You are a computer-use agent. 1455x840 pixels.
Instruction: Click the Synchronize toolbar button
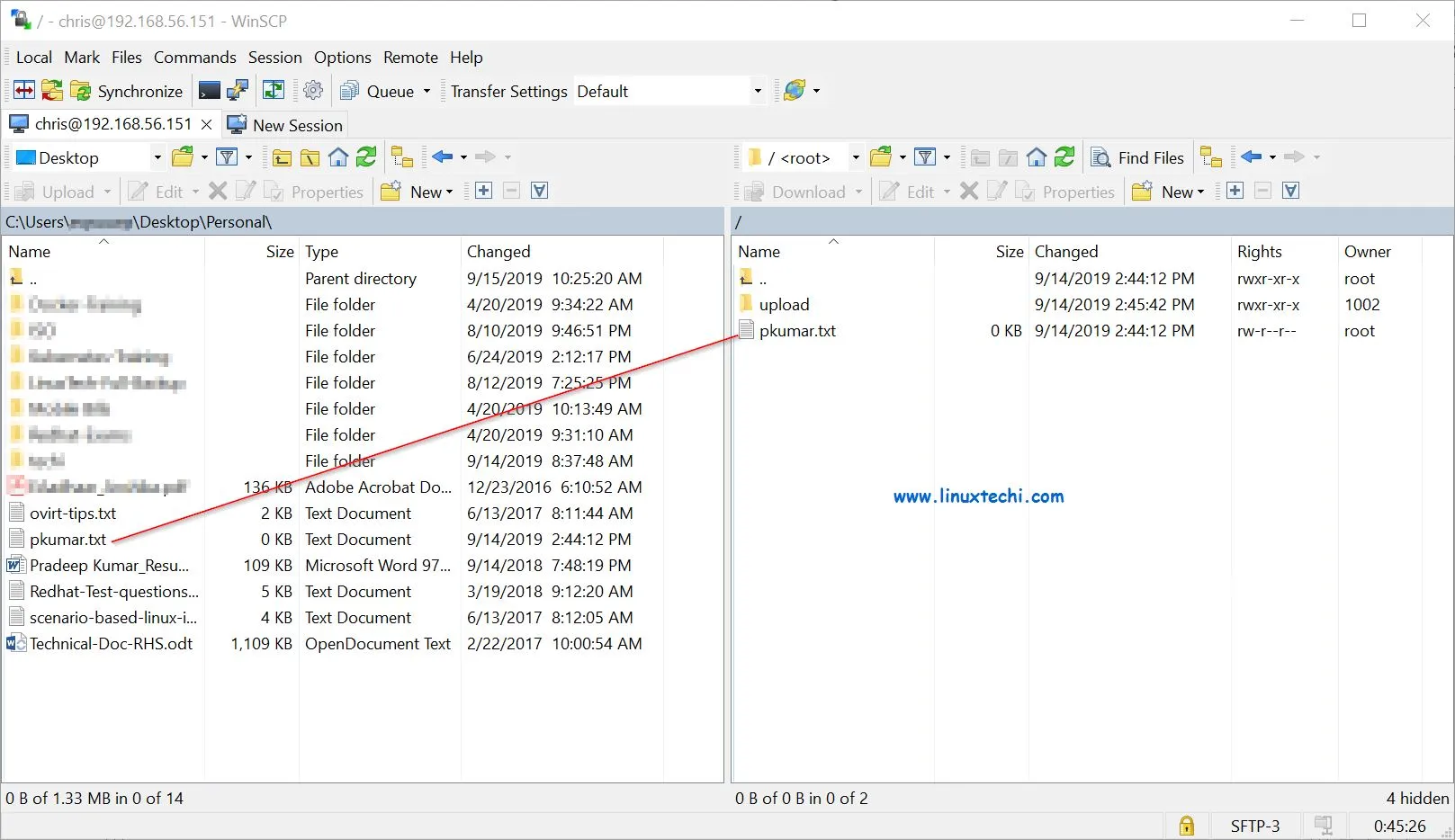127,91
